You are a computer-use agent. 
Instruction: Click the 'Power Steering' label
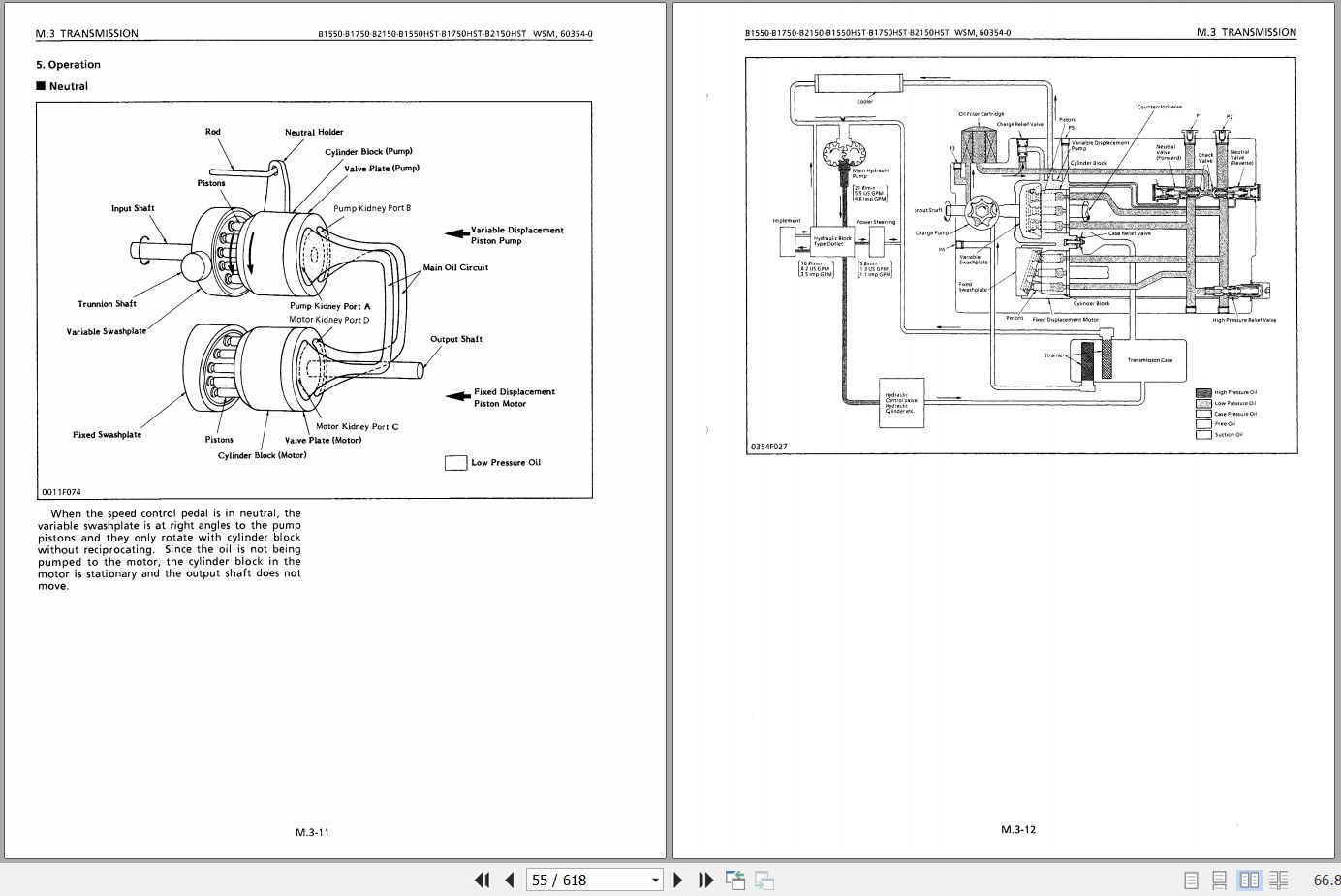point(876,222)
